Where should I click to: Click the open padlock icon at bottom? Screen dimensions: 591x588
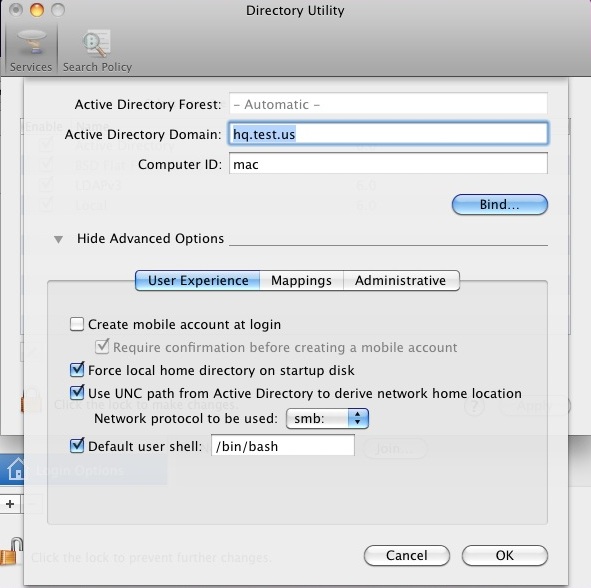tap(11, 551)
